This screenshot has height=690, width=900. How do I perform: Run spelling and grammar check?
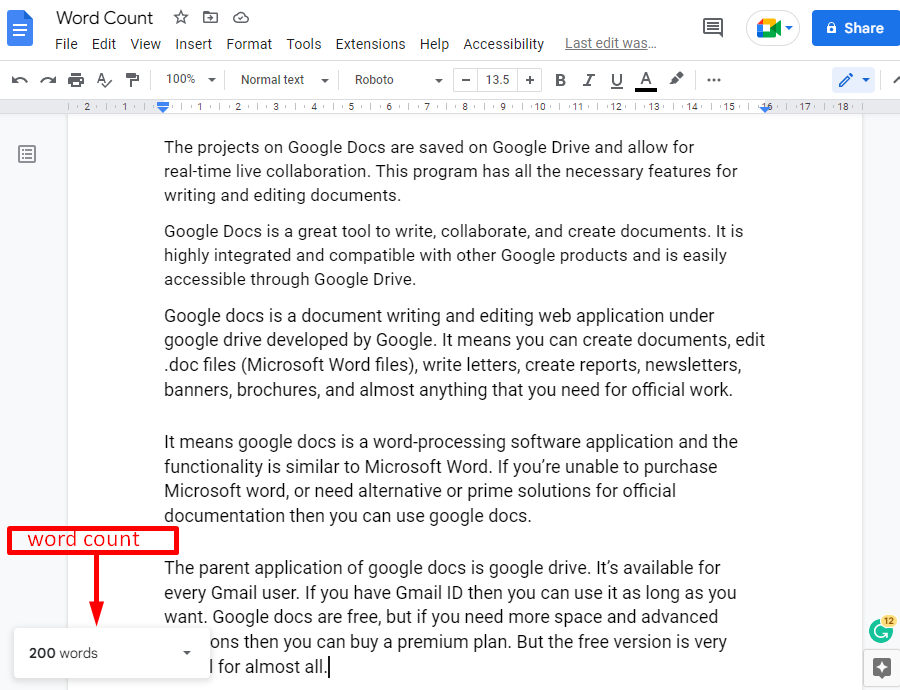point(104,80)
